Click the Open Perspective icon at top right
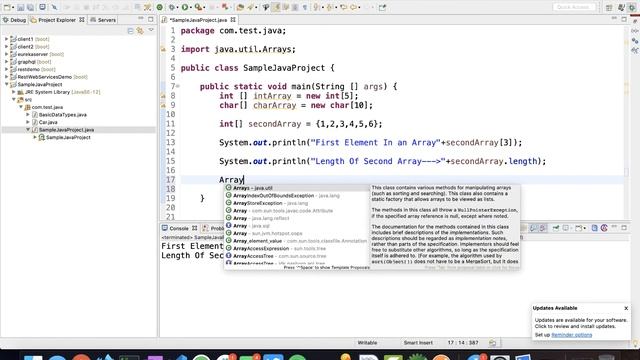Image resolution: width=640 pixels, height=360 pixels. pos(609,7)
